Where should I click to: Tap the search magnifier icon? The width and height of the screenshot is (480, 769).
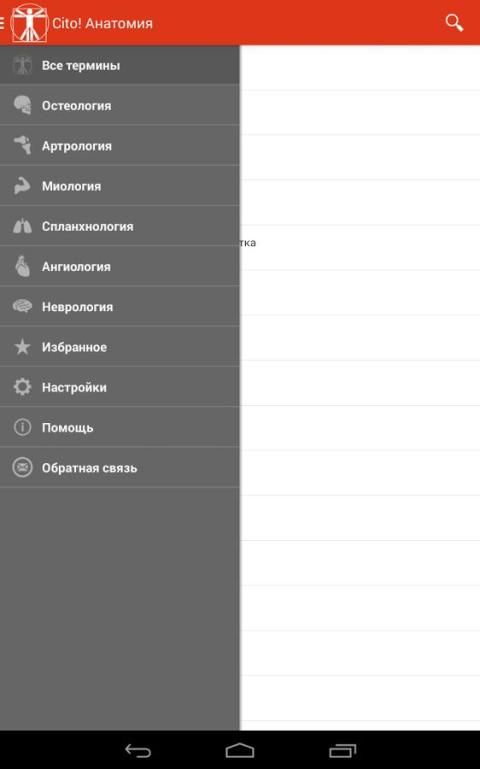454,23
